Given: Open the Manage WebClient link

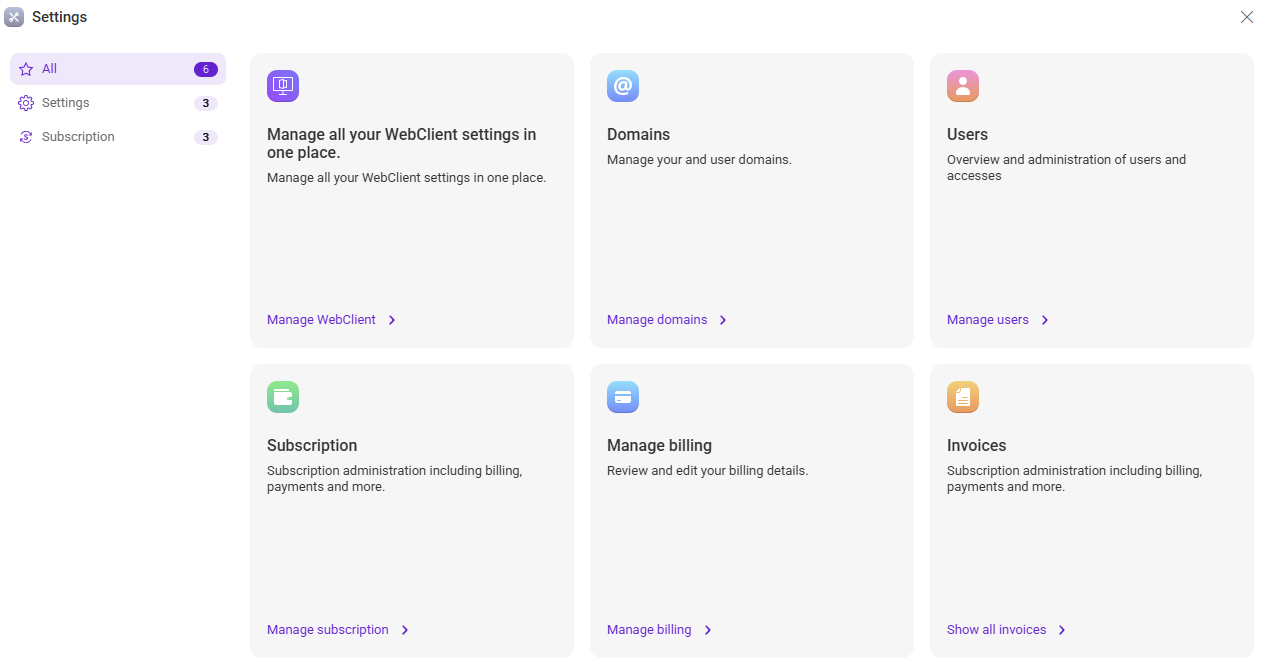Looking at the screenshot, I should click(x=321, y=320).
